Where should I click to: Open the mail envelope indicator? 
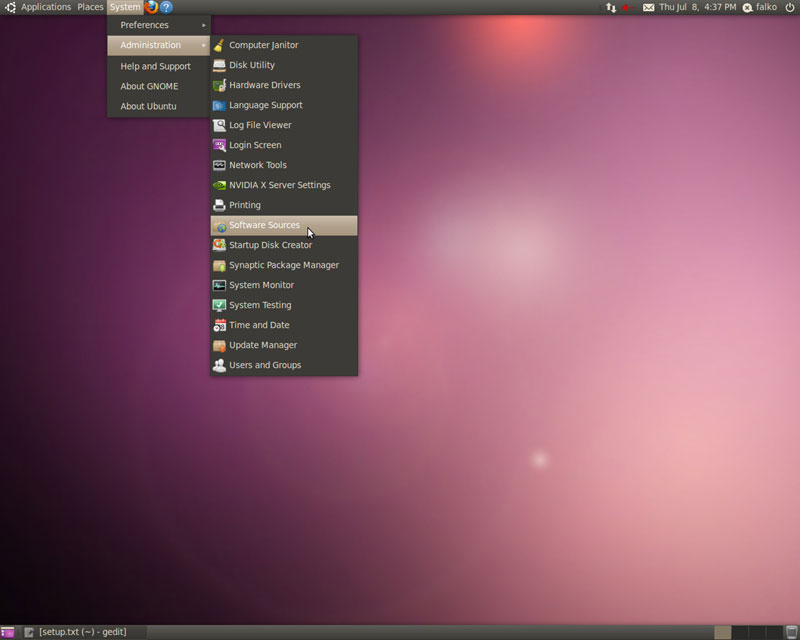648,7
